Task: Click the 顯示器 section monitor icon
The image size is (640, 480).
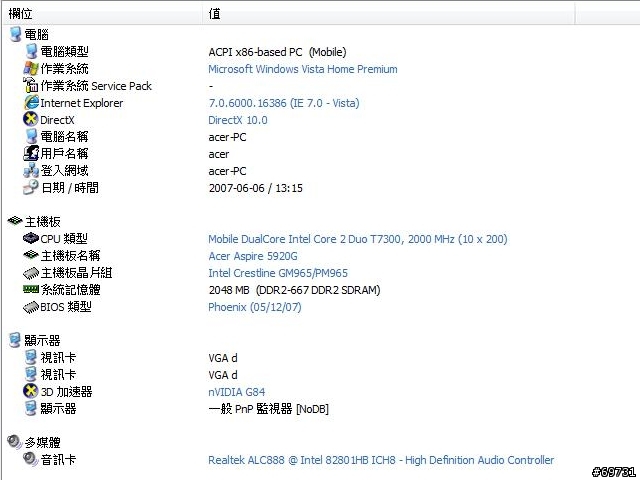Action: tap(15, 340)
